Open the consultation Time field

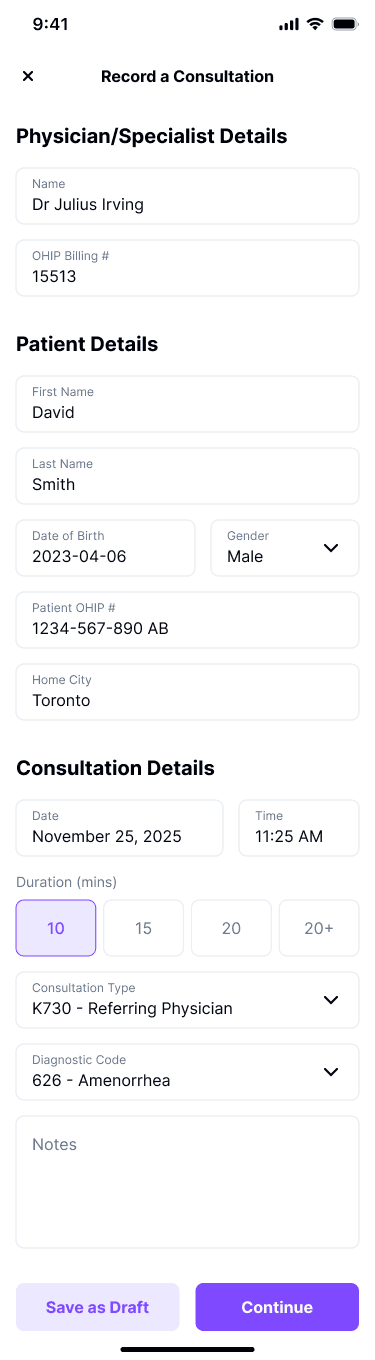point(299,828)
